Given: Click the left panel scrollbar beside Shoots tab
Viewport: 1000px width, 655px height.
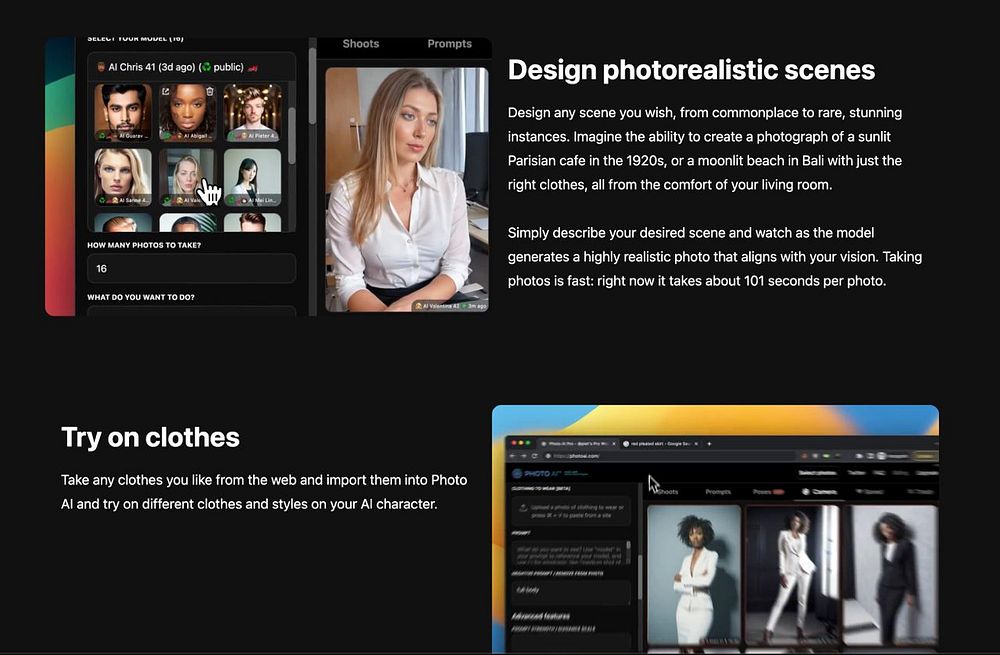Looking at the screenshot, I should pos(312,86).
